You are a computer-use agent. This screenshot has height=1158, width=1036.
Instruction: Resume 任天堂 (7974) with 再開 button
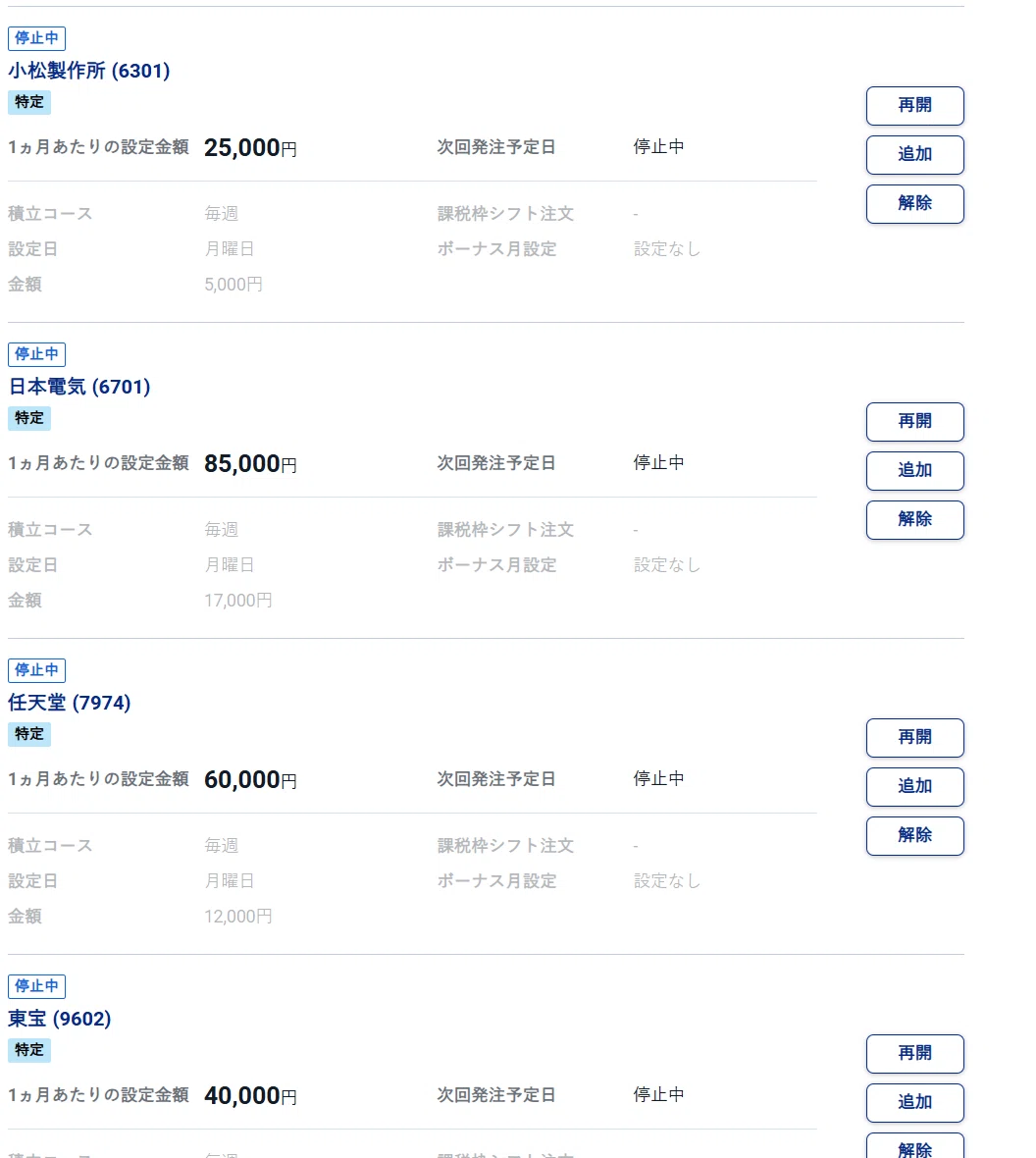tap(915, 738)
